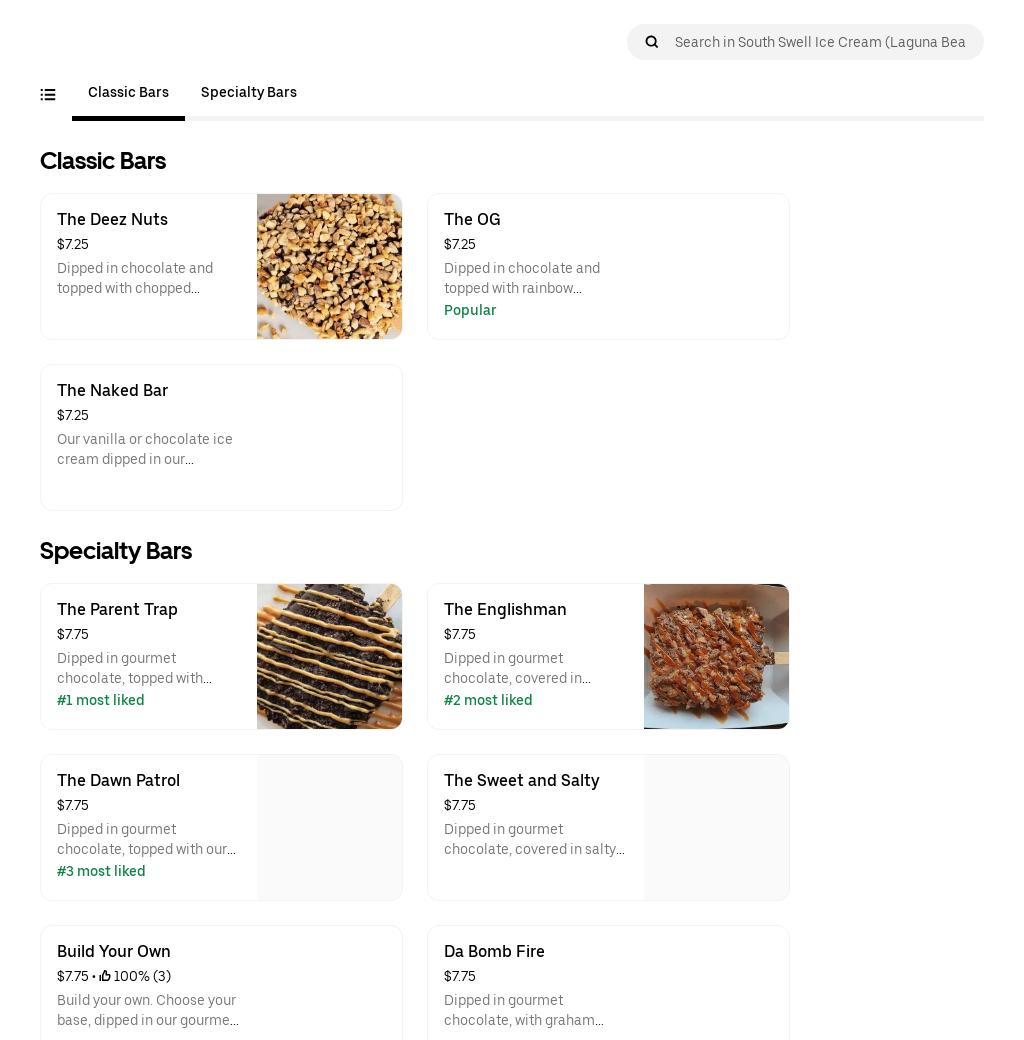Click The Dawn Patrol image placeholder
The width and height of the screenshot is (1024, 1040).
[329, 827]
